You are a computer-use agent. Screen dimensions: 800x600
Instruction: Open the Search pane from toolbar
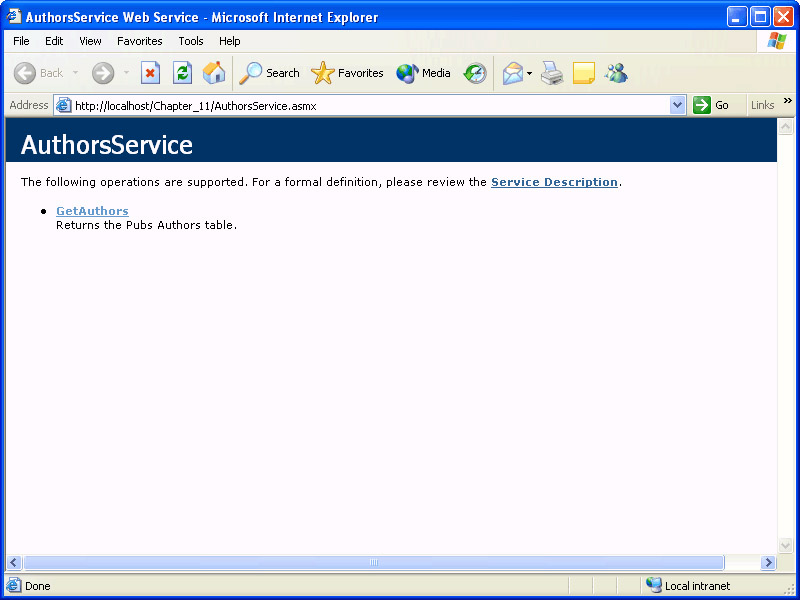point(269,73)
